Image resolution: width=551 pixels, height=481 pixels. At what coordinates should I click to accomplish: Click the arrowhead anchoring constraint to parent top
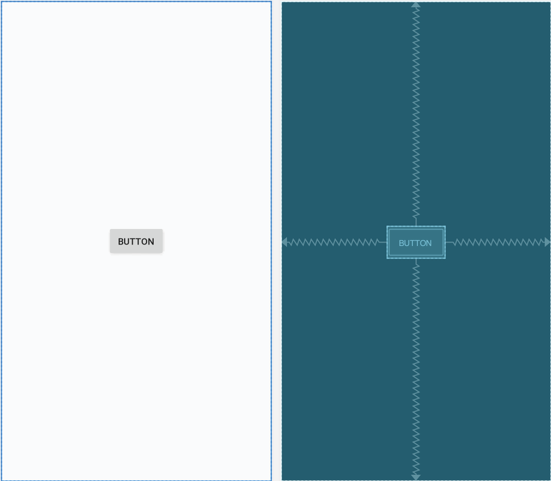point(416,5)
